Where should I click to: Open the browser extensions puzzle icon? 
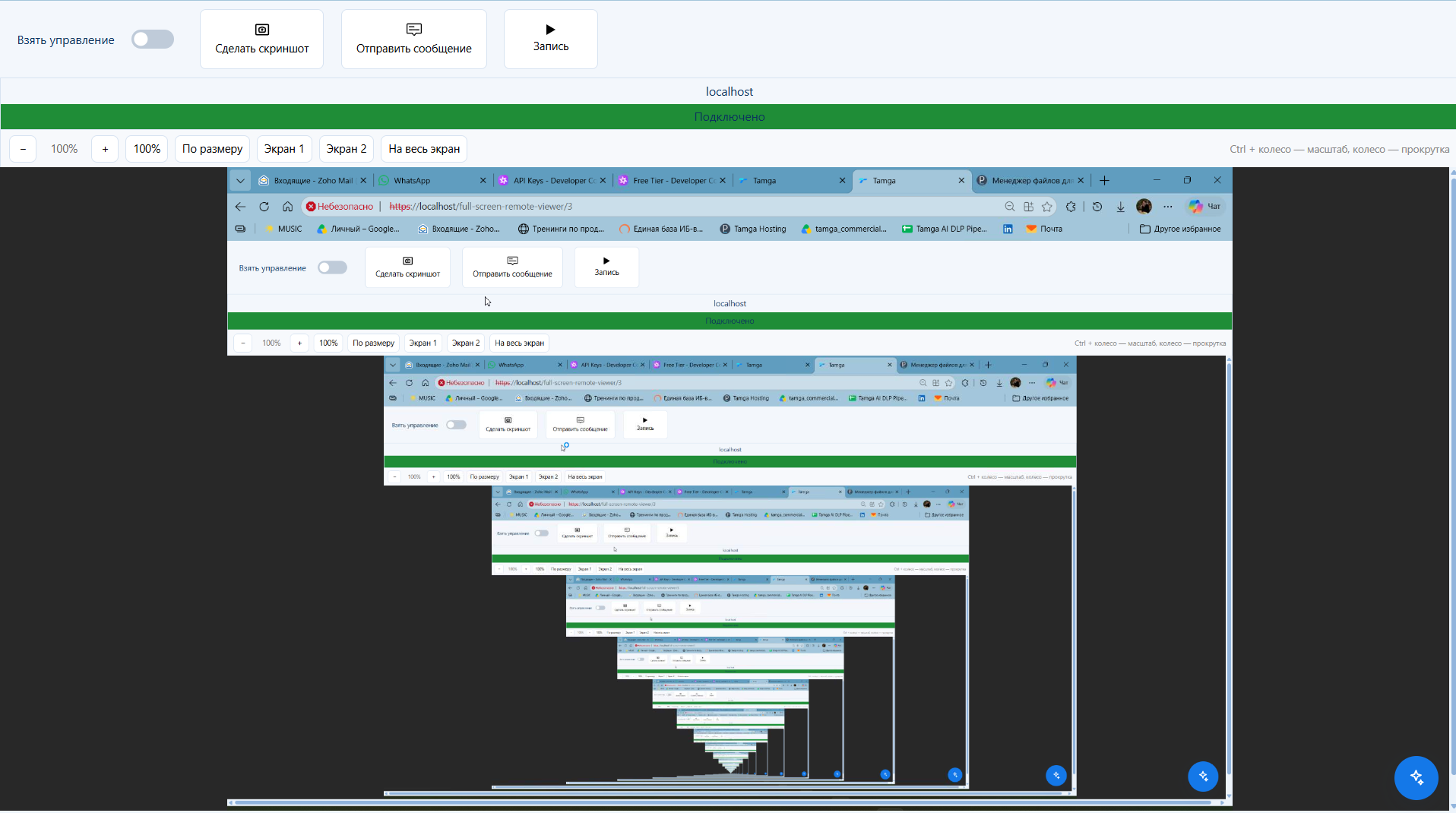coord(1071,207)
